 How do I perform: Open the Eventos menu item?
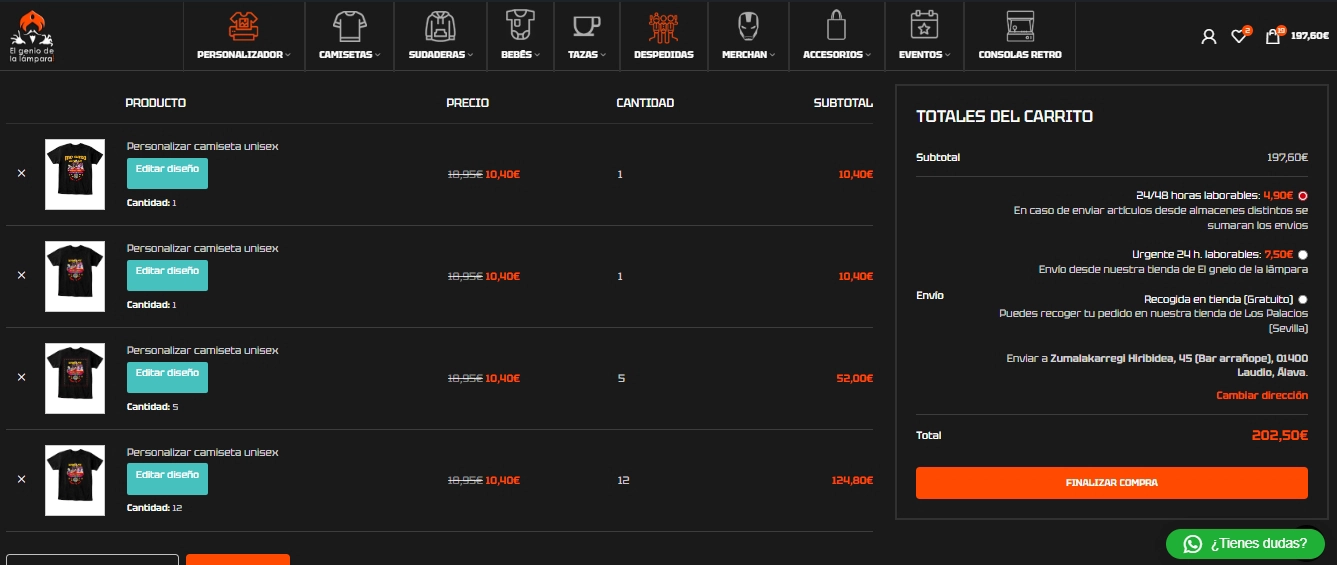click(924, 54)
